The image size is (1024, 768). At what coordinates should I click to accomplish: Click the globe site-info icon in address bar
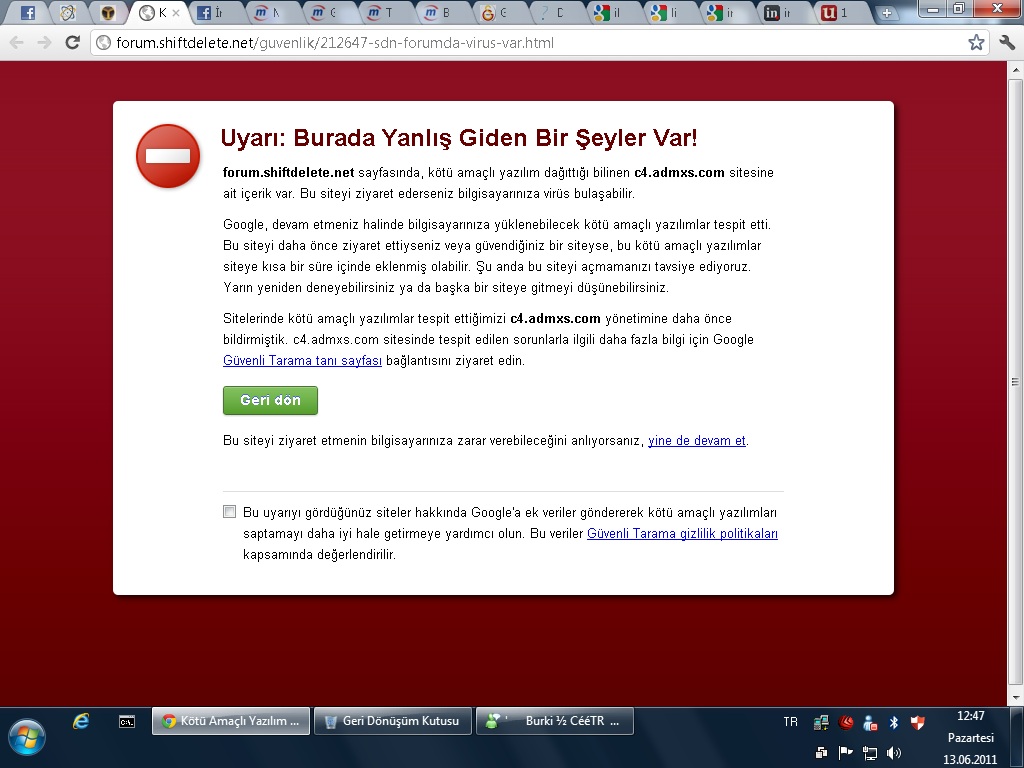point(103,43)
